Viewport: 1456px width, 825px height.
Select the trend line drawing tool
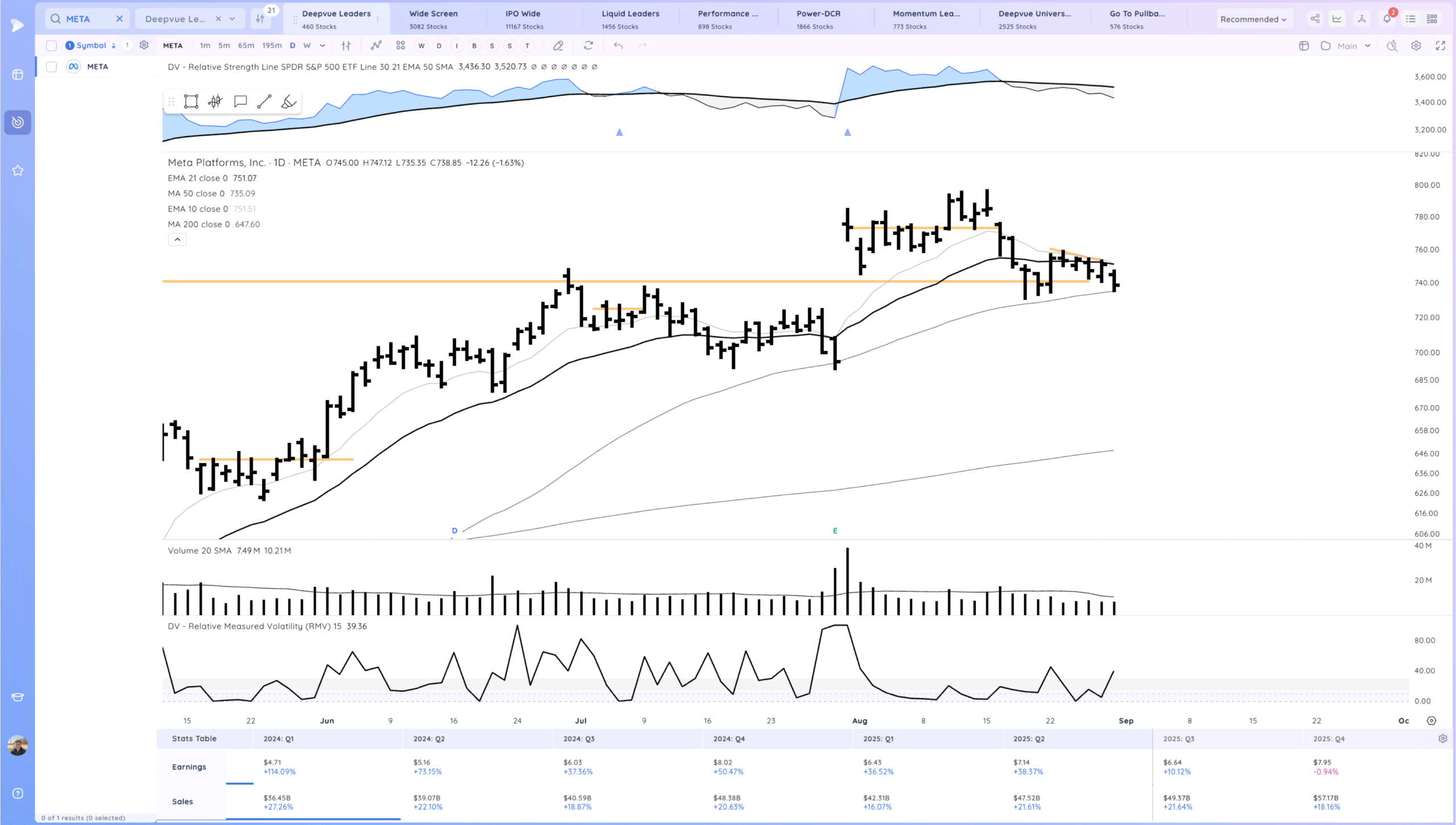[264, 102]
